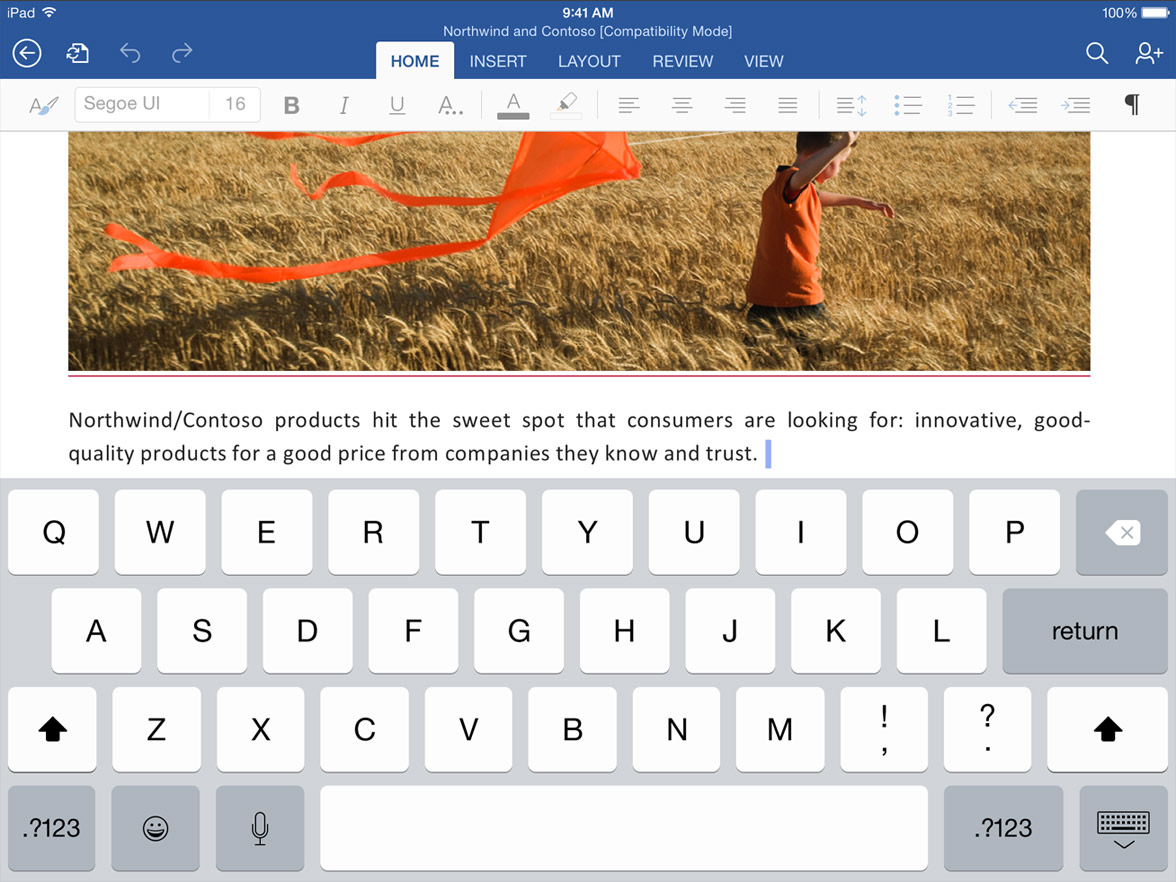Open the More Formatting options
The image size is (1176, 882).
pos(450,104)
